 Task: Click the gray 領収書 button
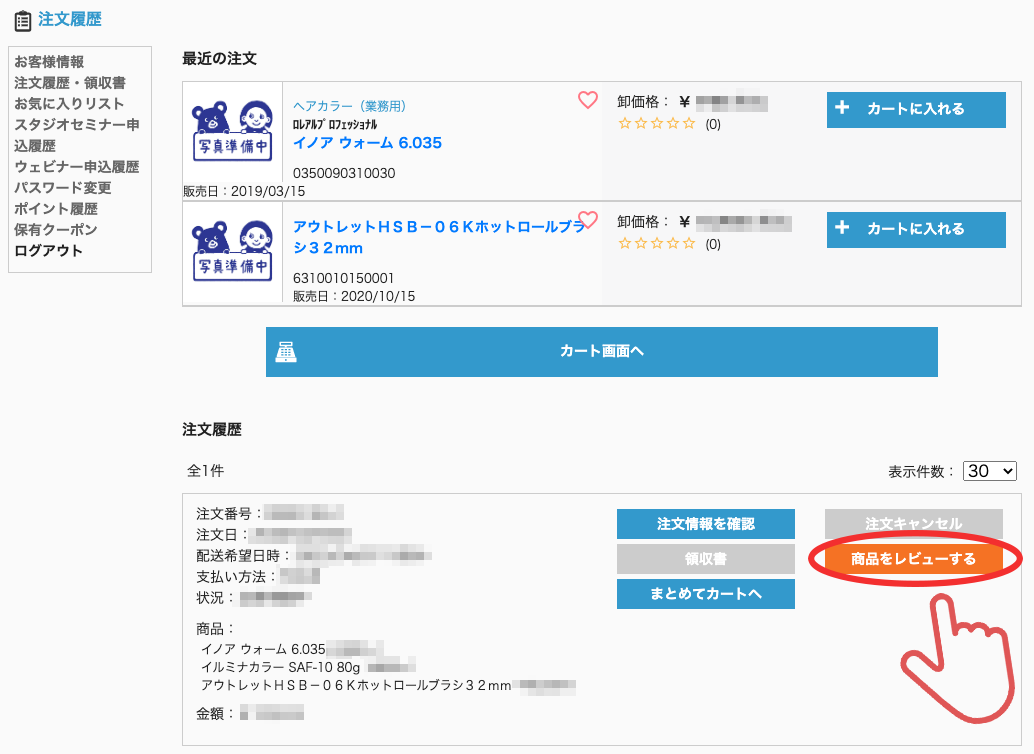point(705,559)
